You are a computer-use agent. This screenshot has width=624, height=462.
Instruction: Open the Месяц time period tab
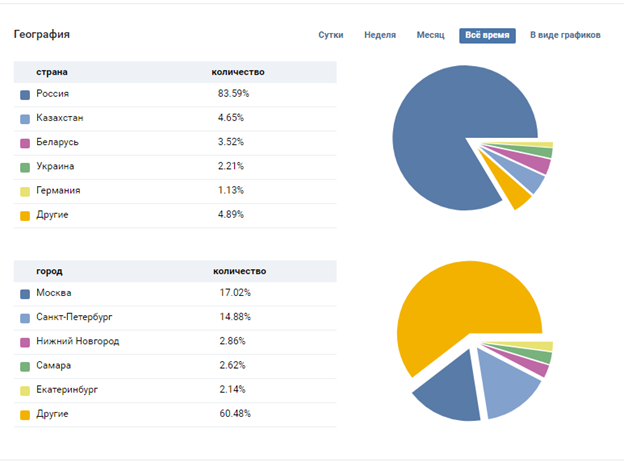pos(430,35)
